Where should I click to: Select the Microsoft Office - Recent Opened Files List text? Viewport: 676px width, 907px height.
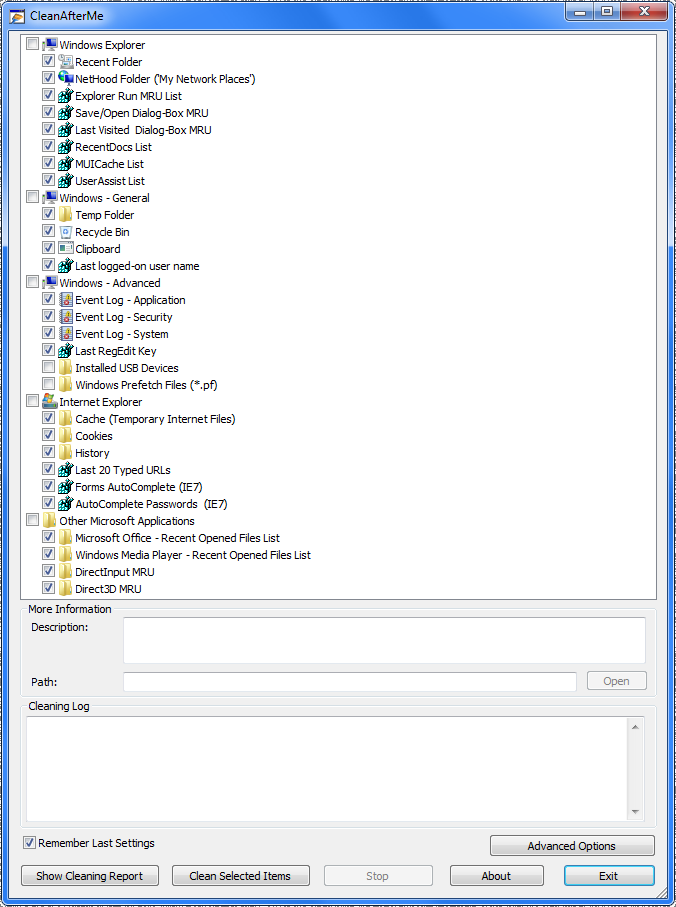178,538
